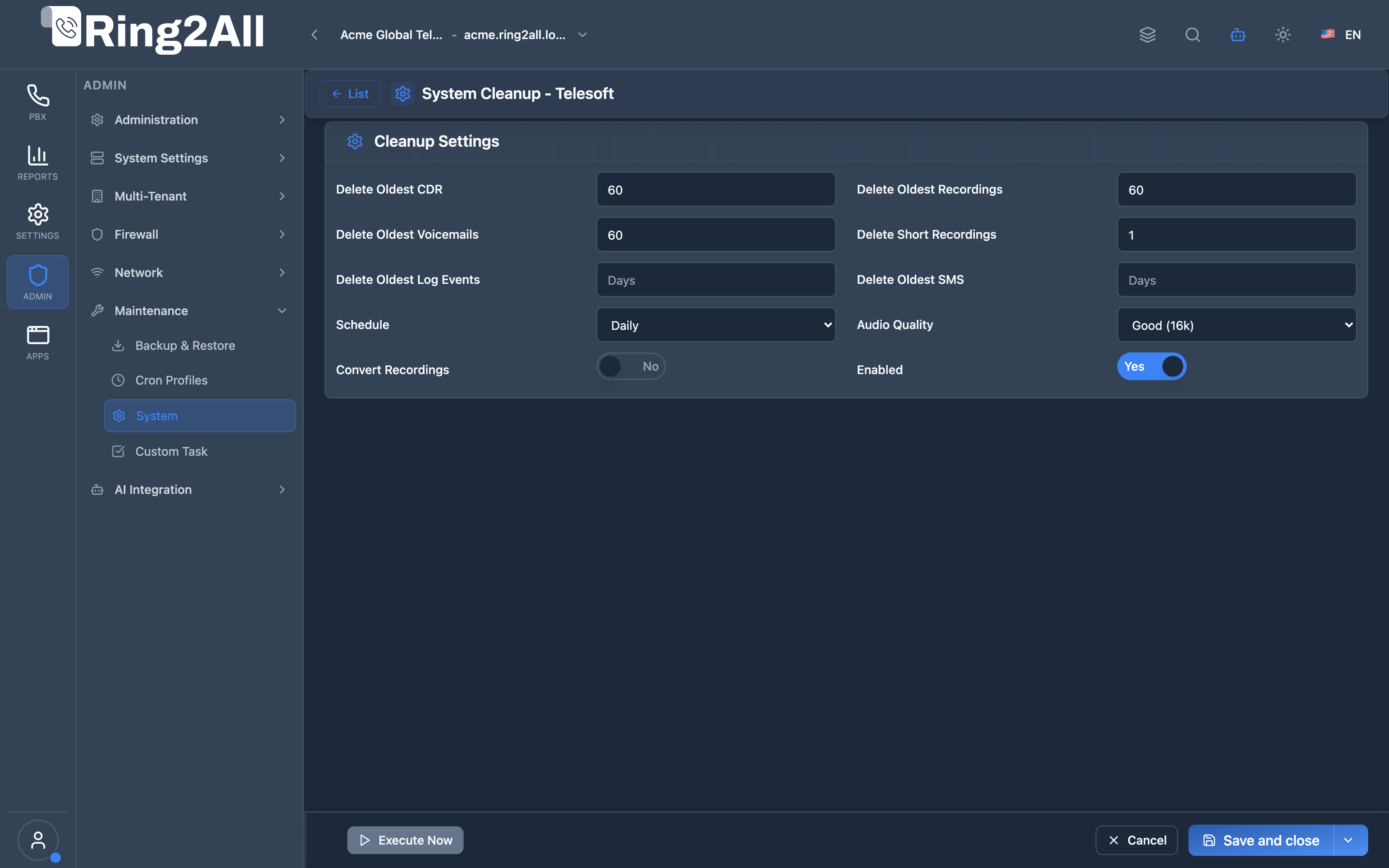Click the Ring2All logo
Screen dimensions: 1389x868
(153, 30)
